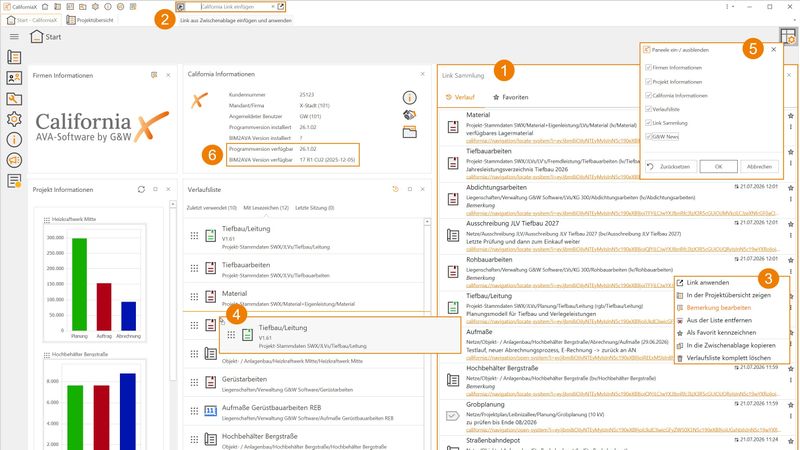This screenshot has width=800, height=450.
Task: Show Zuletzt verwendet (10) list
Action: 212,208
